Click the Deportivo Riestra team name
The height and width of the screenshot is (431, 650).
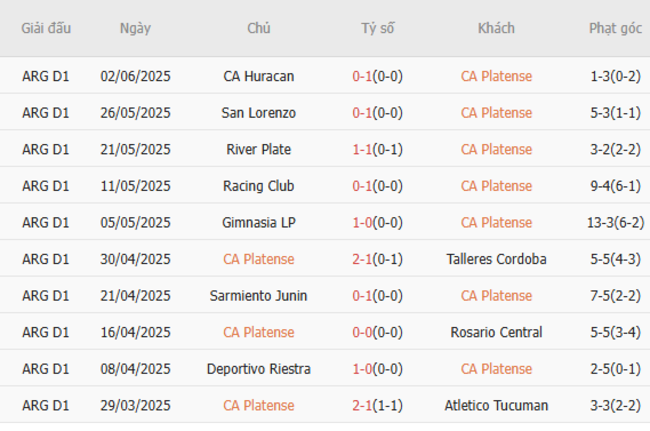pyautogui.click(x=258, y=369)
